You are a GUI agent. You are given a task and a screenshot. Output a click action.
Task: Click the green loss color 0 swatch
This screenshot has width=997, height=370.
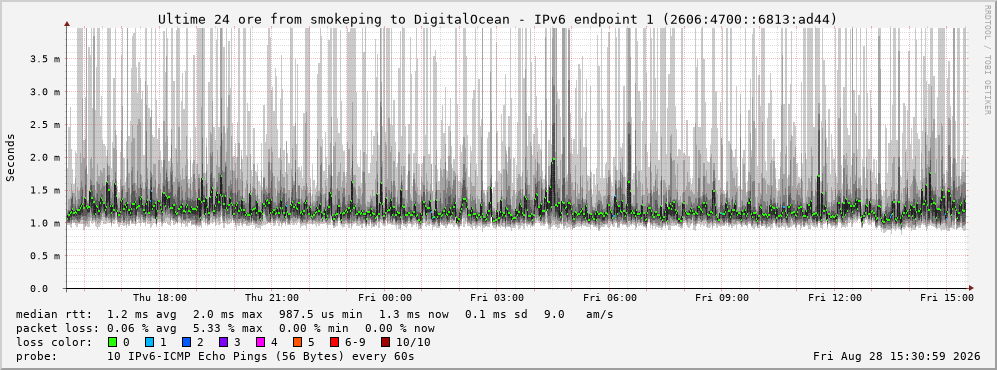113,342
